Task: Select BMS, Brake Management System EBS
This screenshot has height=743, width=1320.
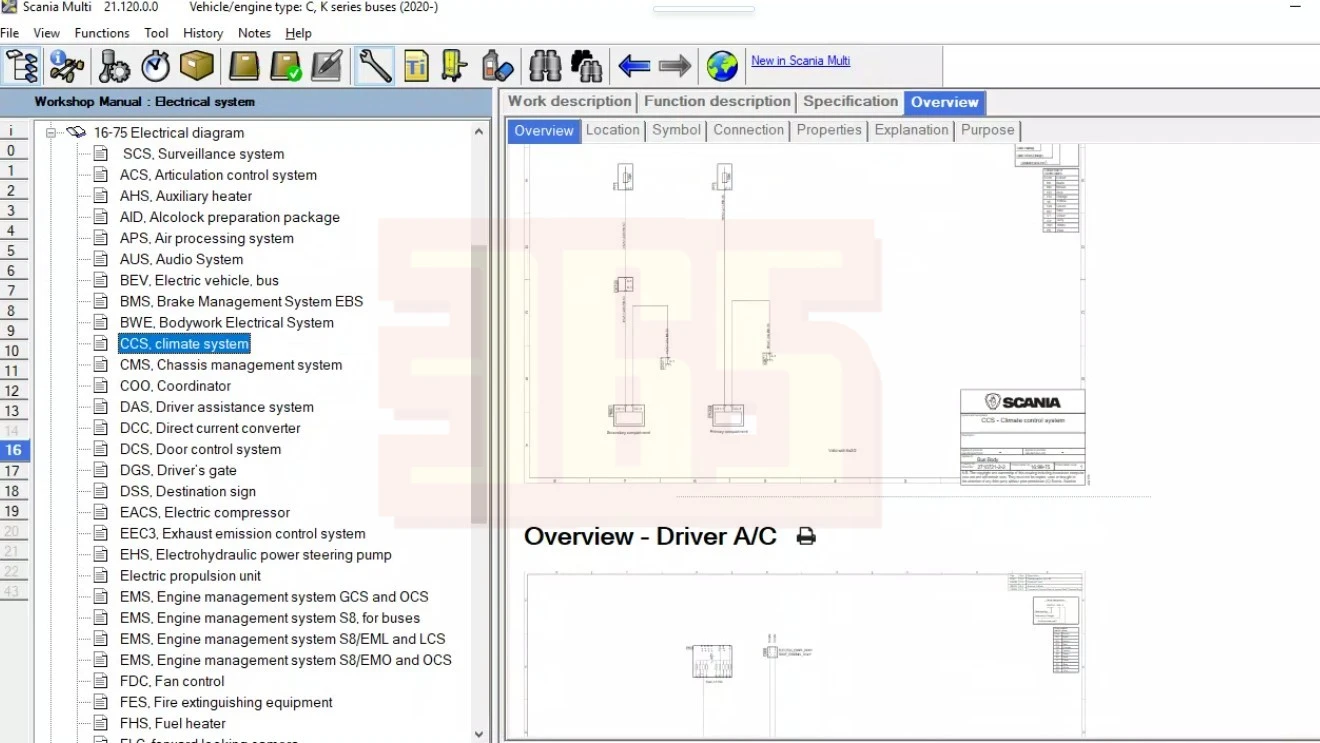Action: pos(241,301)
